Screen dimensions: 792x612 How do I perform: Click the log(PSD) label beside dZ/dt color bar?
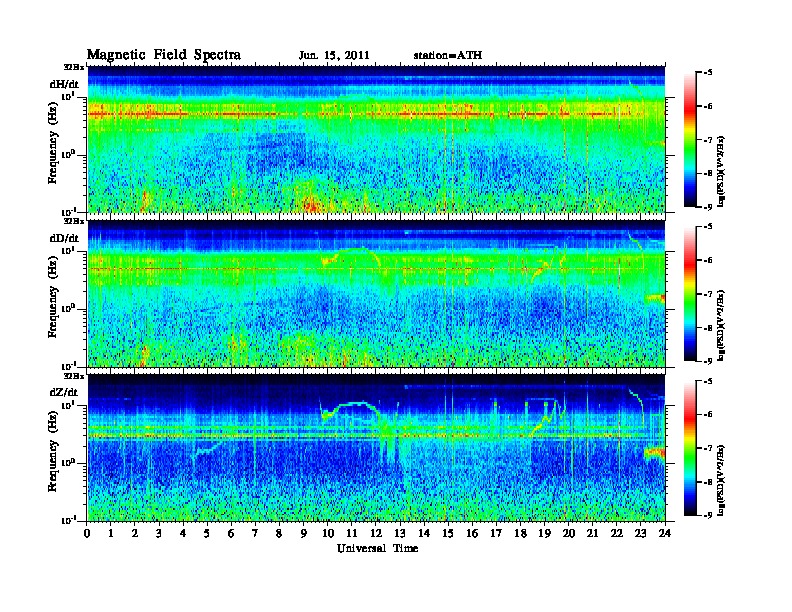click(721, 480)
